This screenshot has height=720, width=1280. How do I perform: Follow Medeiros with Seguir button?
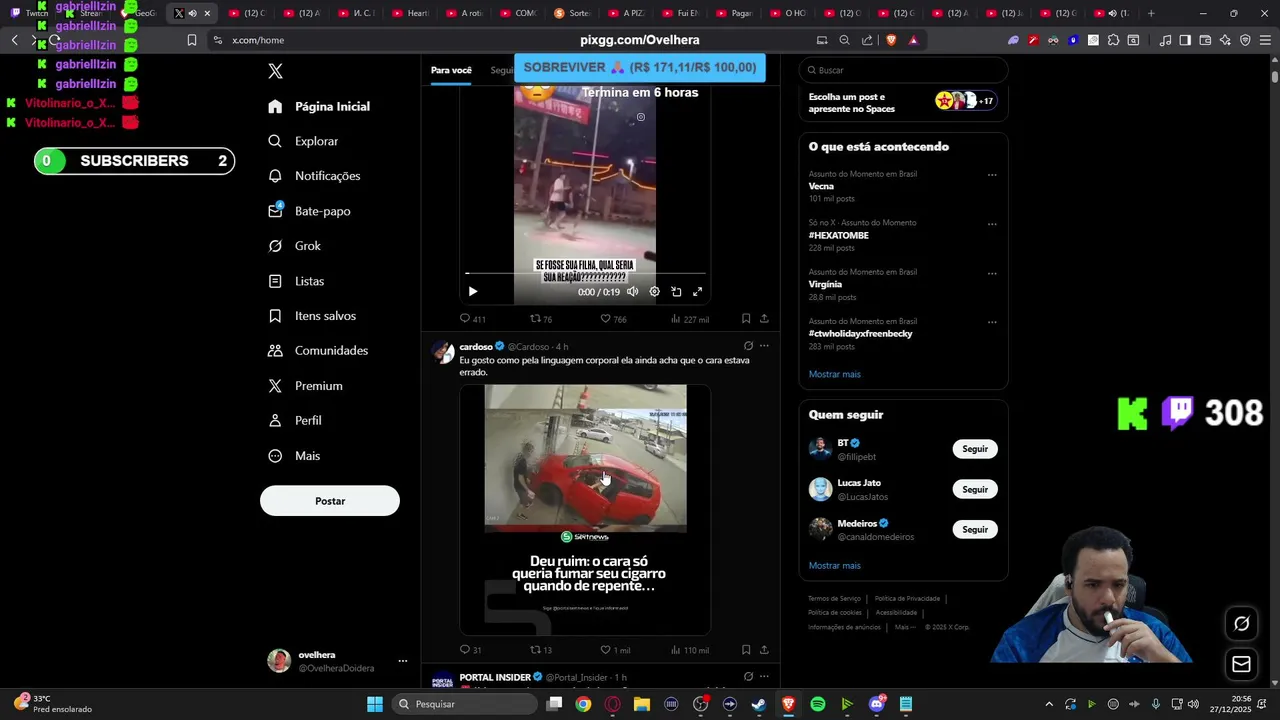pyautogui.click(x=975, y=529)
